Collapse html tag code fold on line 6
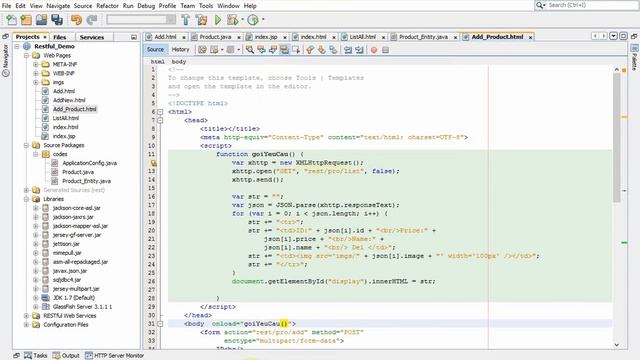This screenshot has width=640, height=360. pos(160,112)
